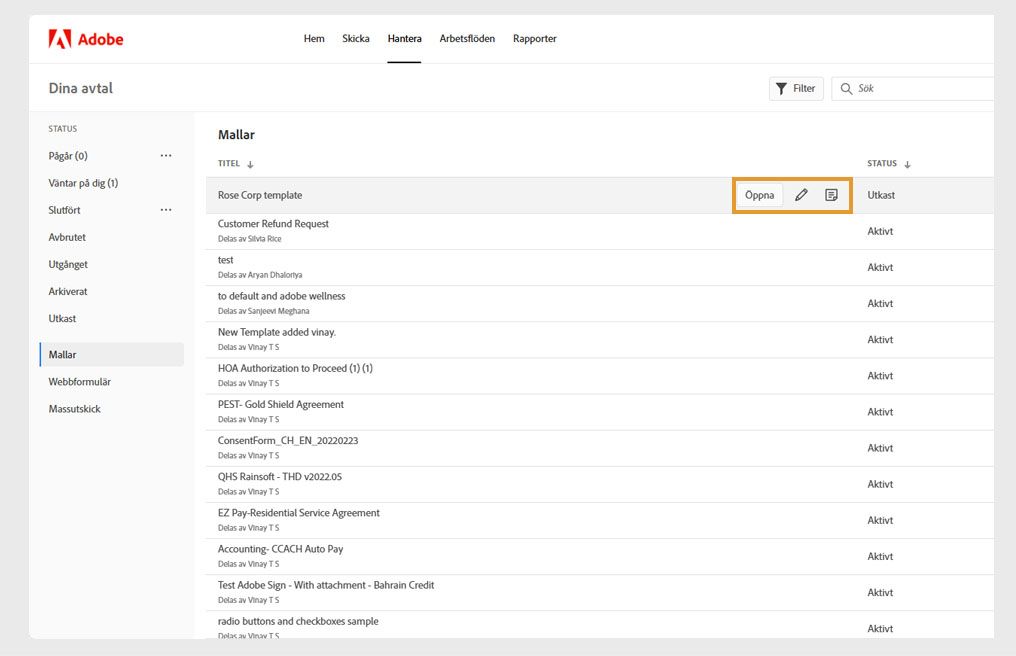Click the Öppna button

click(x=760, y=195)
